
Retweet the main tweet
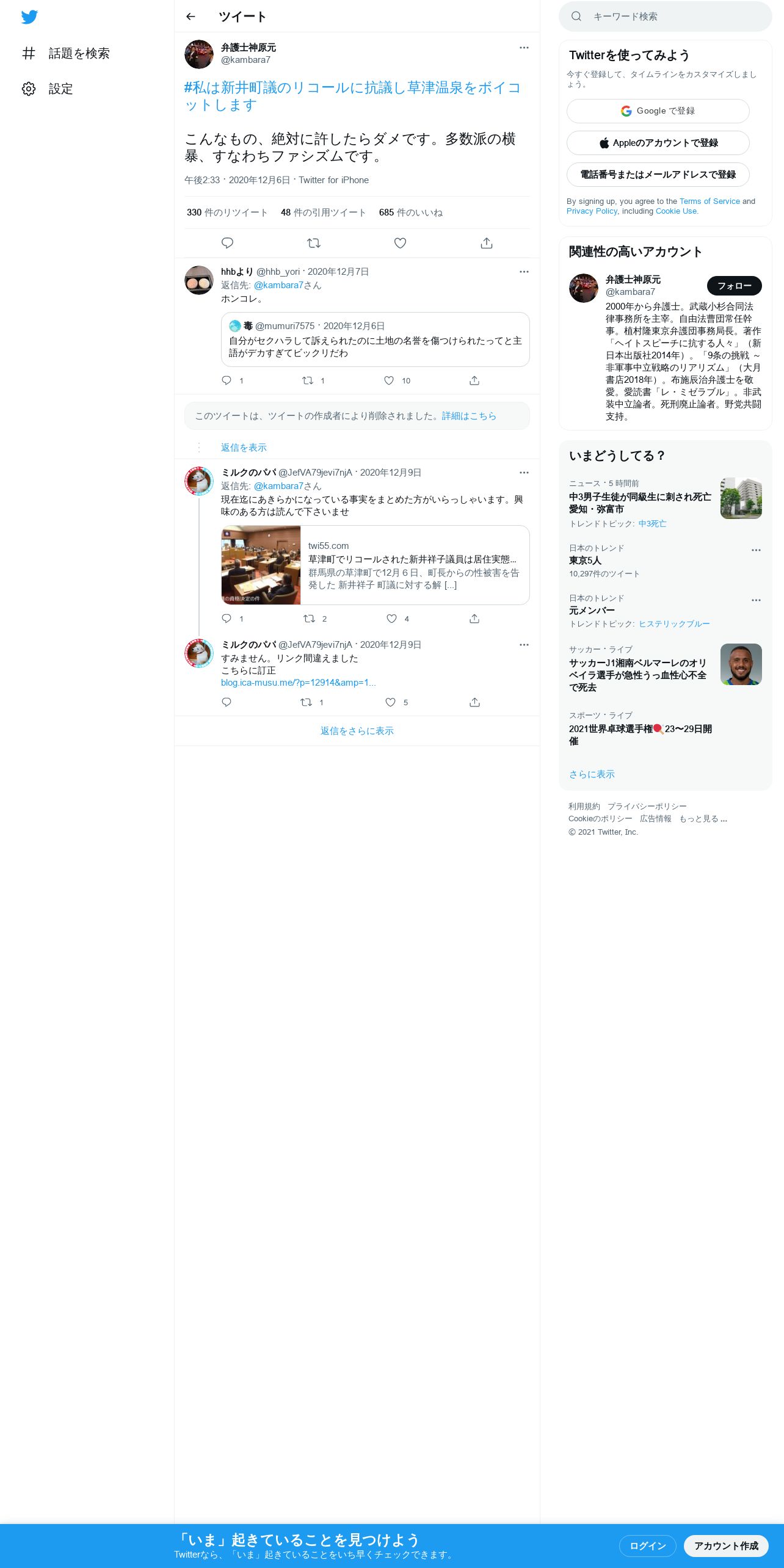click(x=314, y=243)
